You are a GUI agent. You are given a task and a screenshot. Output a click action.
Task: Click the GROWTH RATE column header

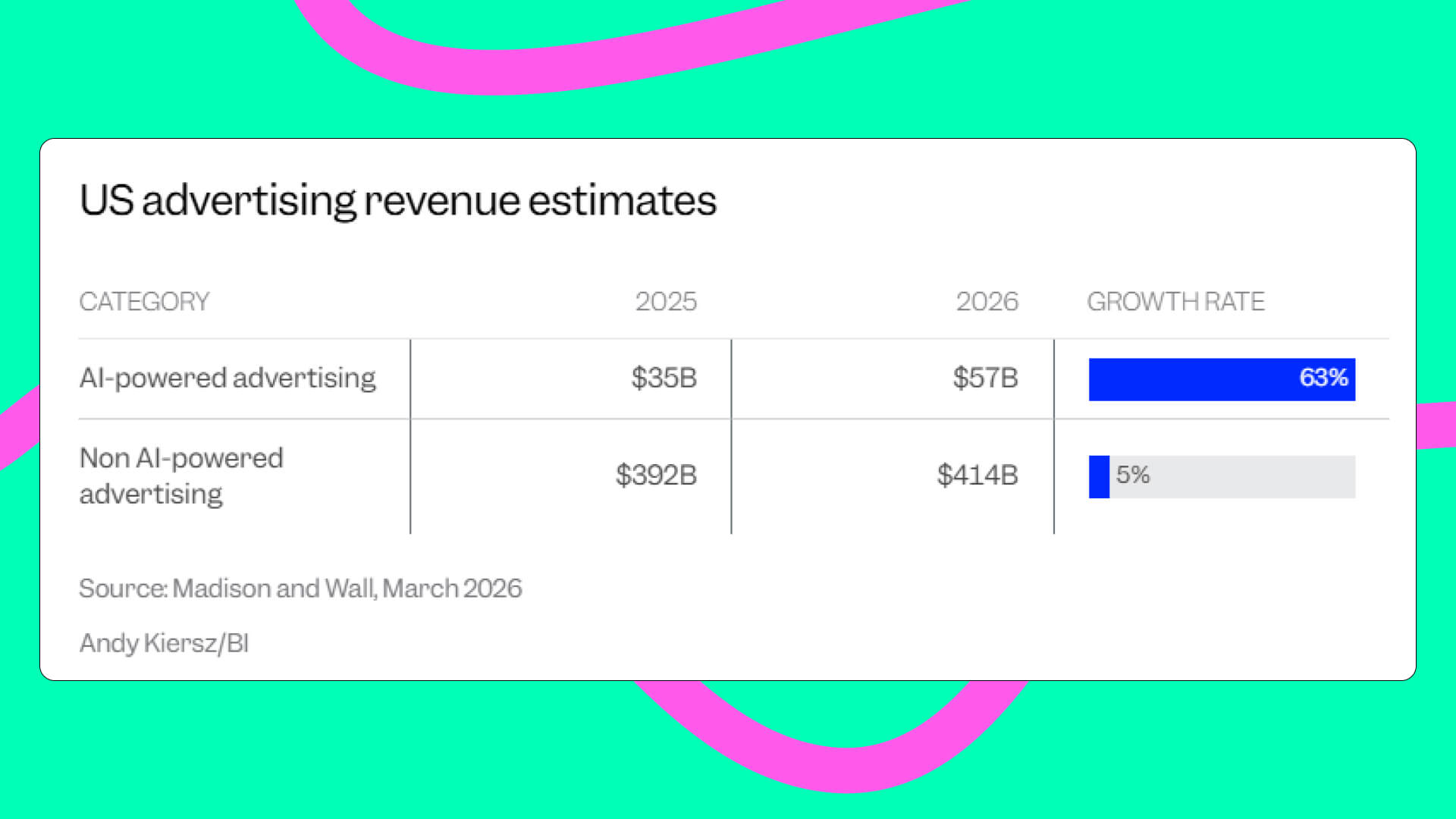(x=1175, y=302)
